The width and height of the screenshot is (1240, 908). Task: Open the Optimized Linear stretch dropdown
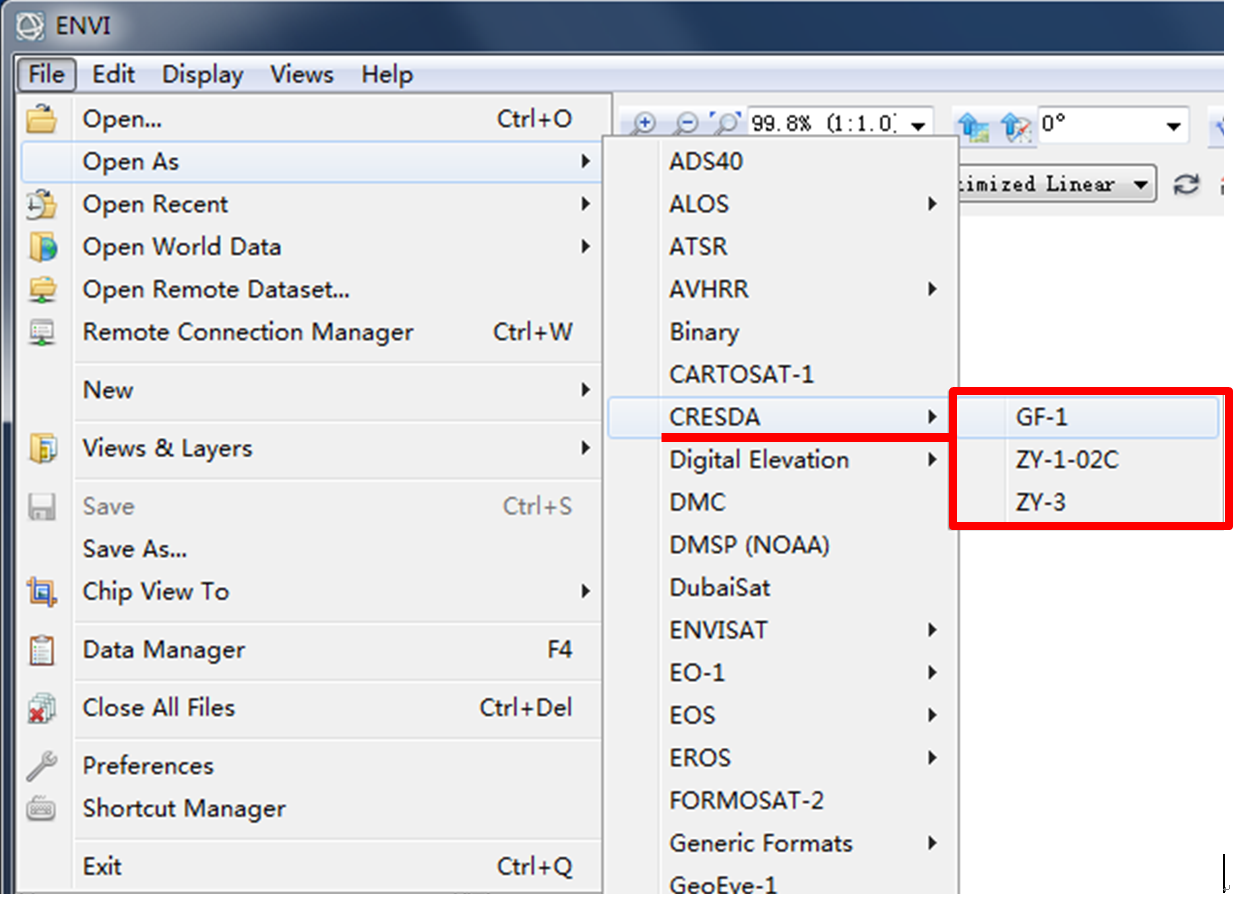[1139, 185]
